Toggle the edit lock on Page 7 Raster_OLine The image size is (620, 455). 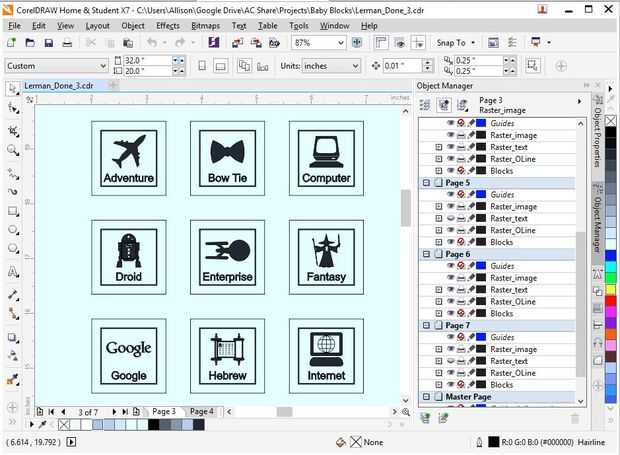(x=471, y=373)
